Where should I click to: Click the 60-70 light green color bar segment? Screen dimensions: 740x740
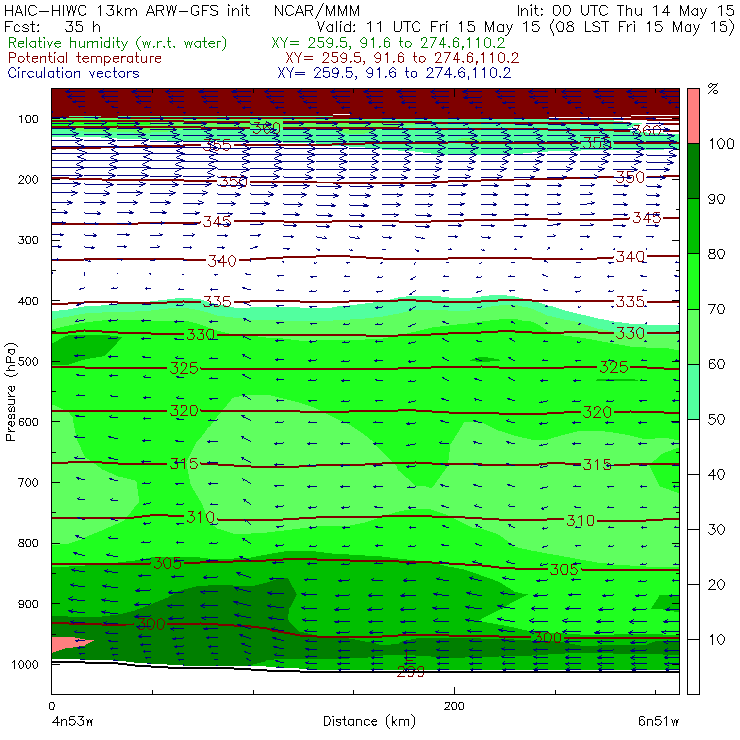[693, 336]
